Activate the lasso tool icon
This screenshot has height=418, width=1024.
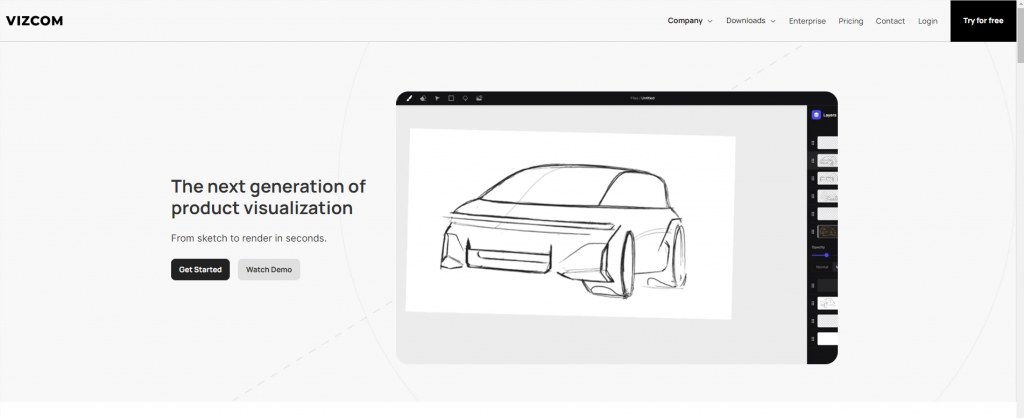465,98
